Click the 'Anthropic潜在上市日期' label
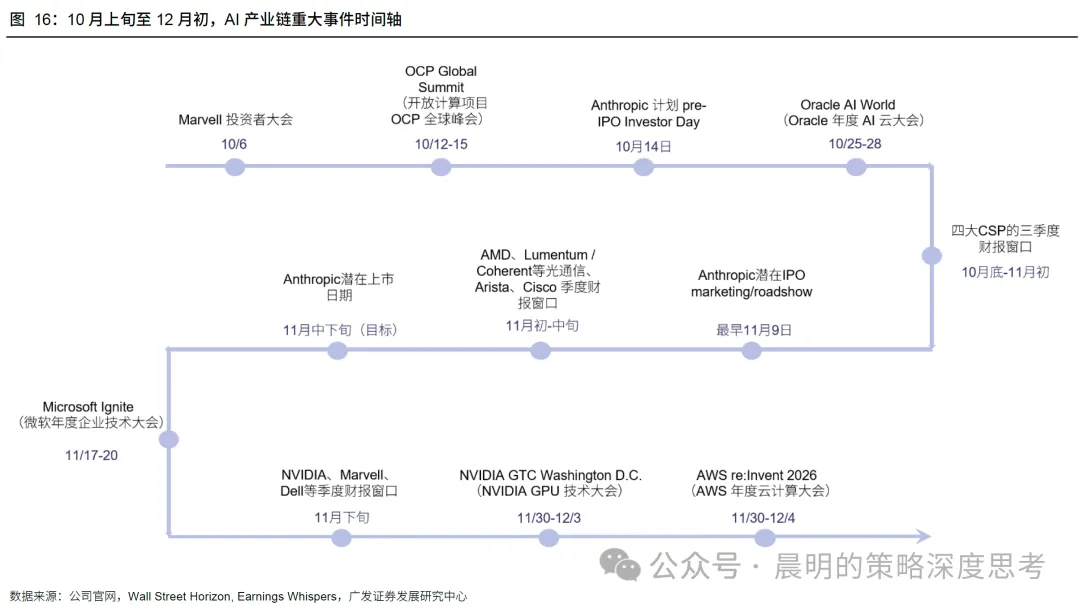 pyautogui.click(x=339, y=287)
